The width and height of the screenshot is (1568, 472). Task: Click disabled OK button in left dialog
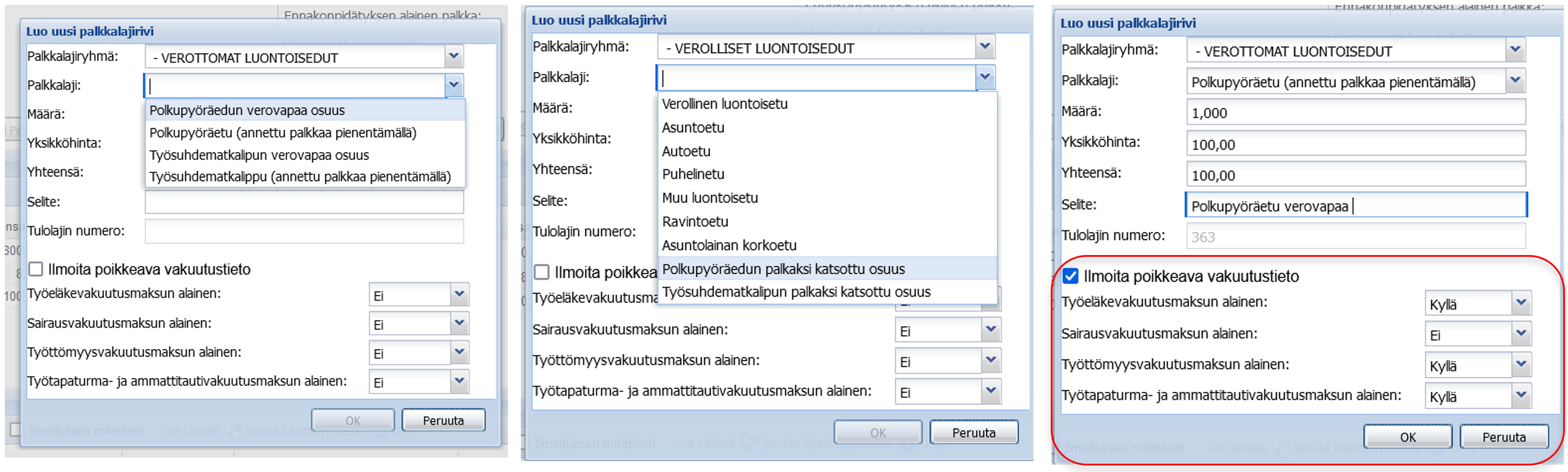(353, 420)
